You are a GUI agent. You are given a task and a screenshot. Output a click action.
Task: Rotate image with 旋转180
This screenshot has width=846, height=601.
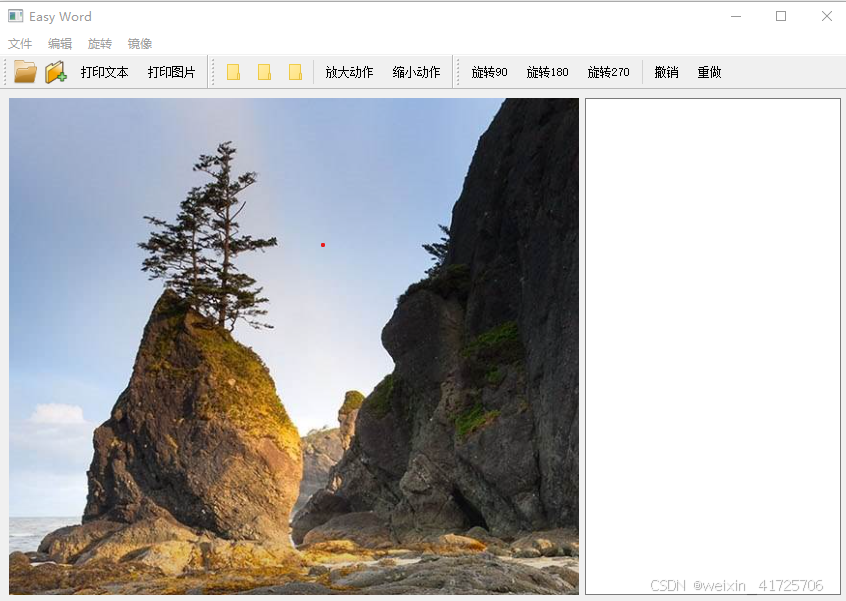[548, 72]
